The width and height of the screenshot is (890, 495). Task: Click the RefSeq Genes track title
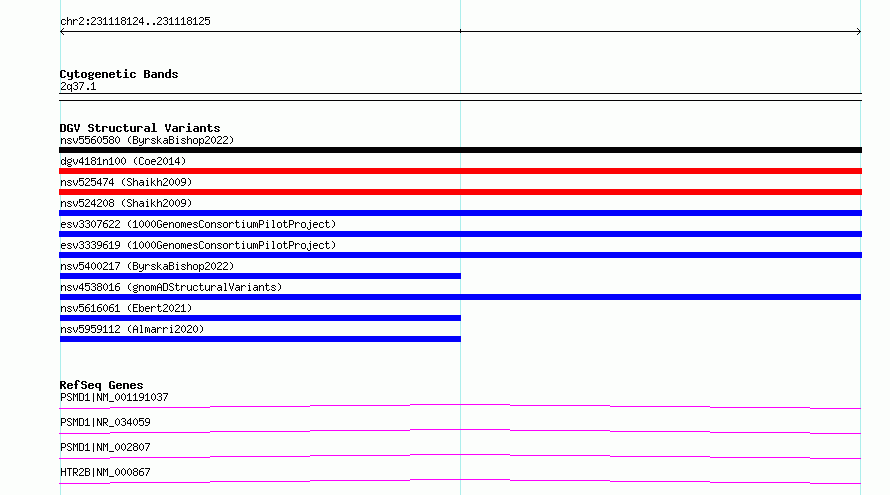pos(101,385)
